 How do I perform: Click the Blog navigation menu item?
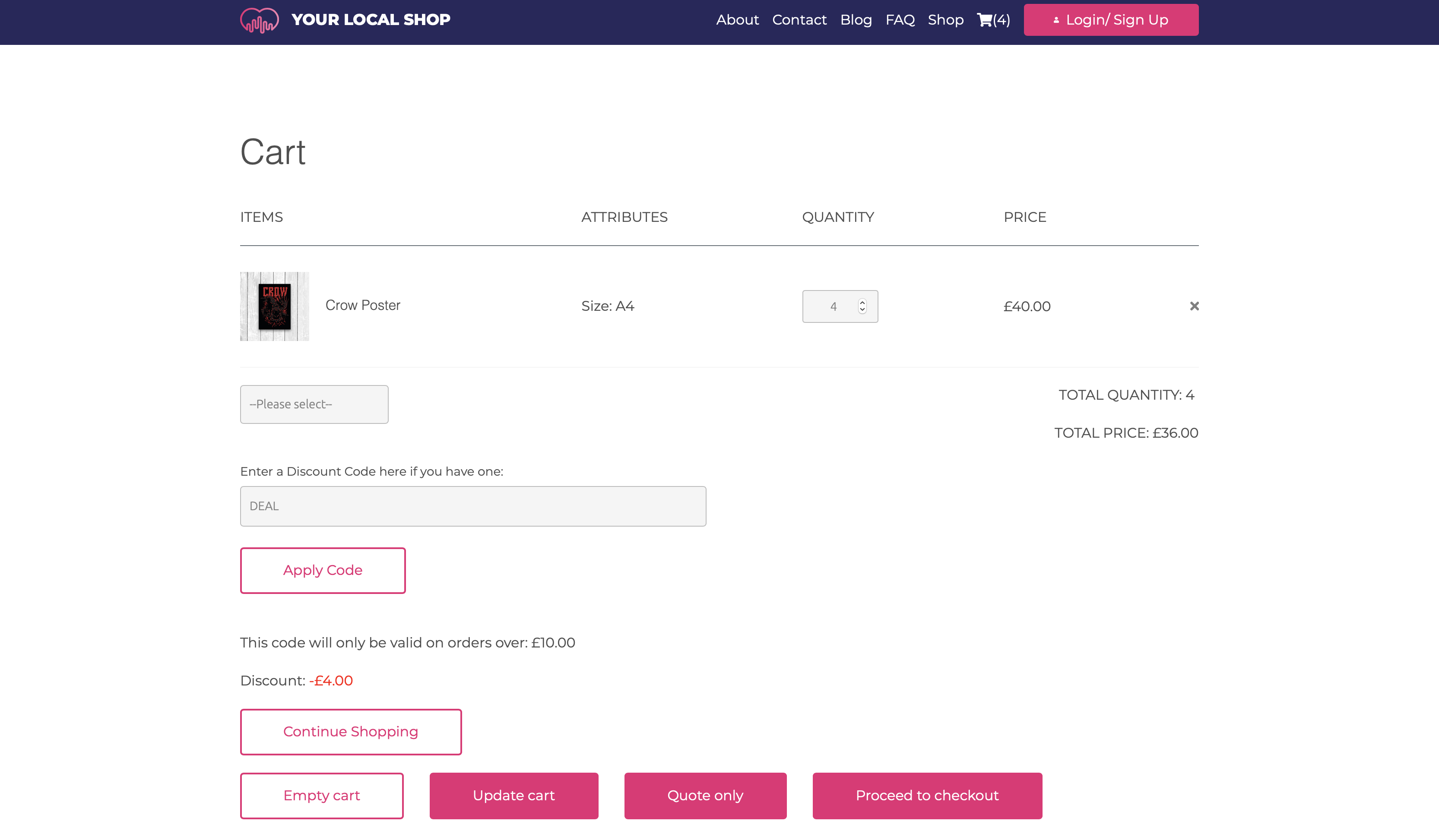pos(856,19)
